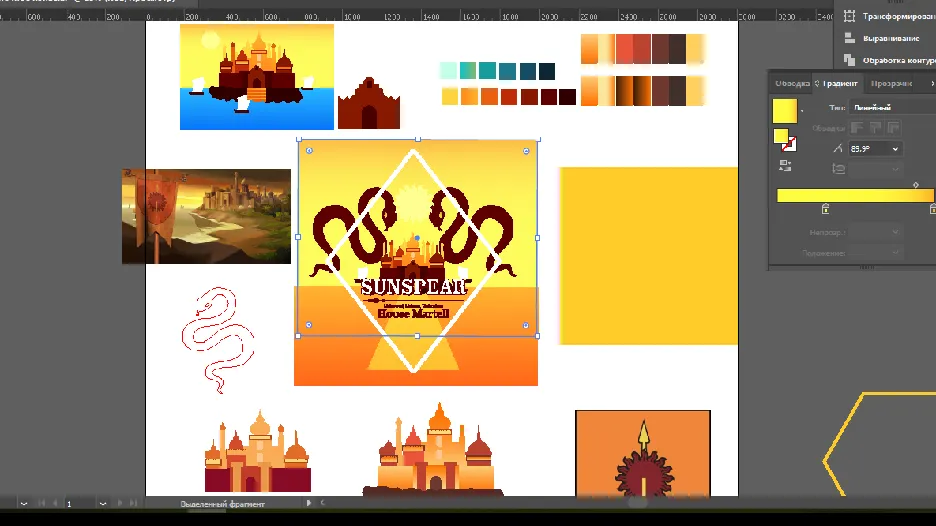Click the yellow hexagon outline shape

click(x=879, y=444)
